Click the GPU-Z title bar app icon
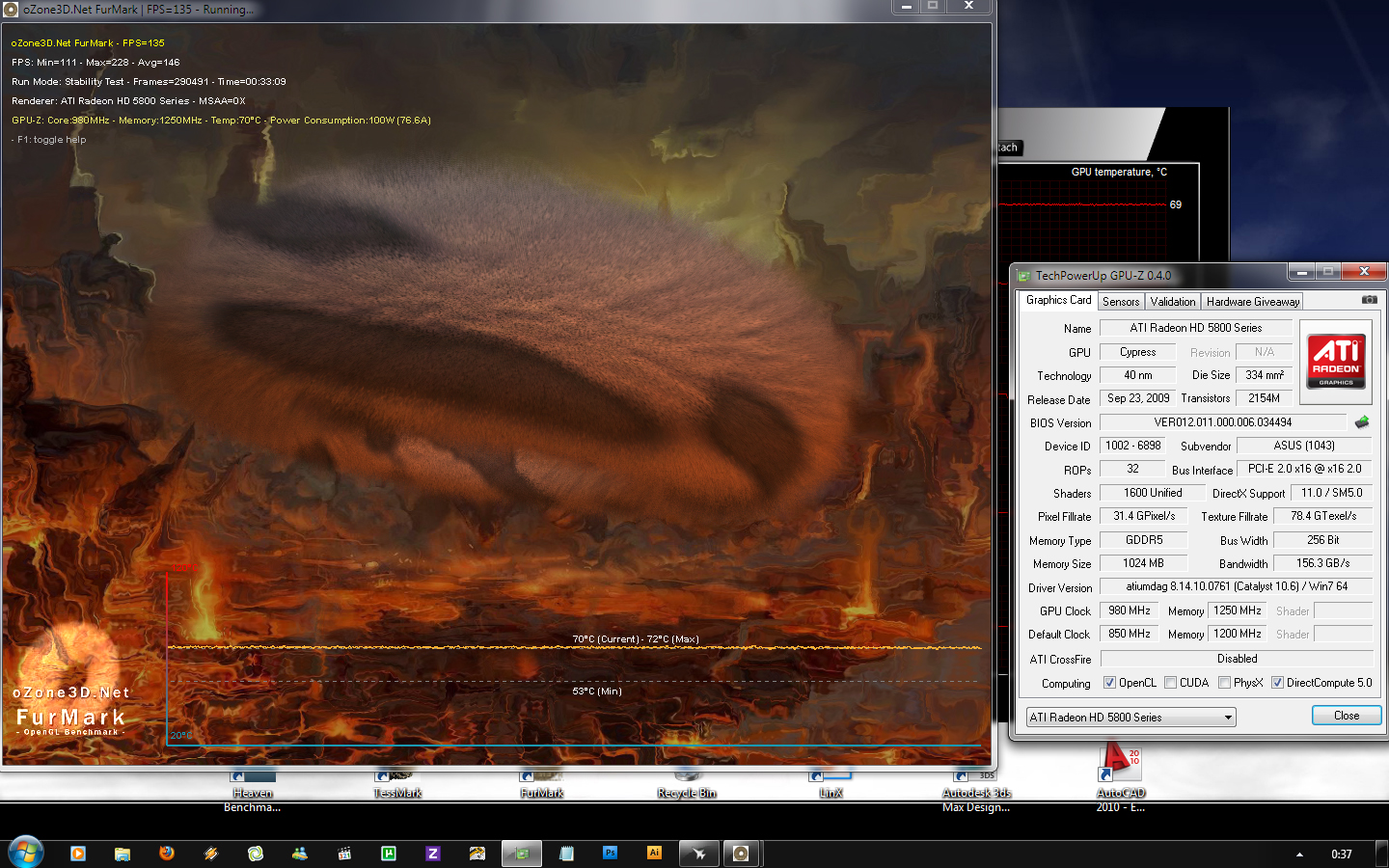The image size is (1389, 868). pyautogui.click(x=1024, y=276)
